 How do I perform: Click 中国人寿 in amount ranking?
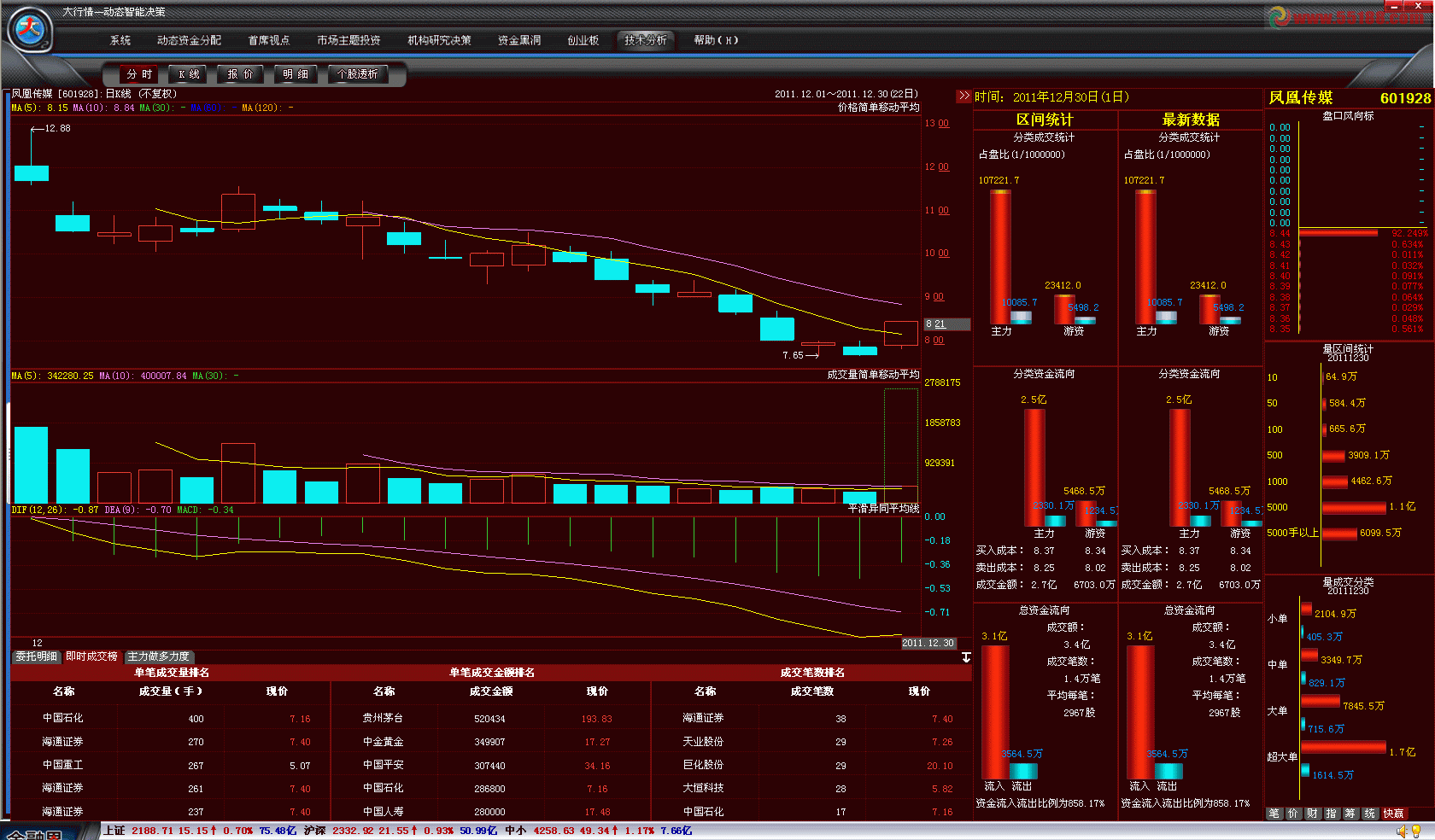coord(383,812)
